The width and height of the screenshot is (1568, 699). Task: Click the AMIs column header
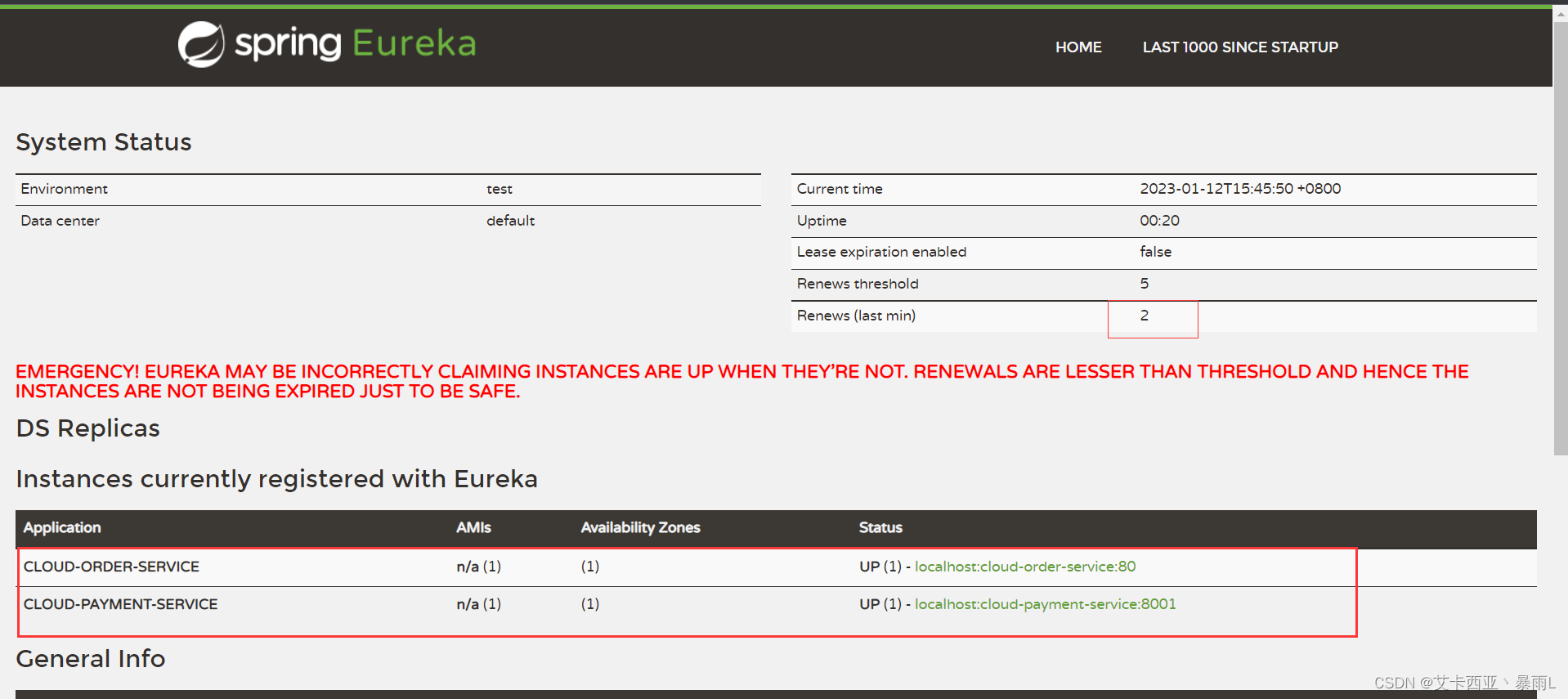coord(473,528)
